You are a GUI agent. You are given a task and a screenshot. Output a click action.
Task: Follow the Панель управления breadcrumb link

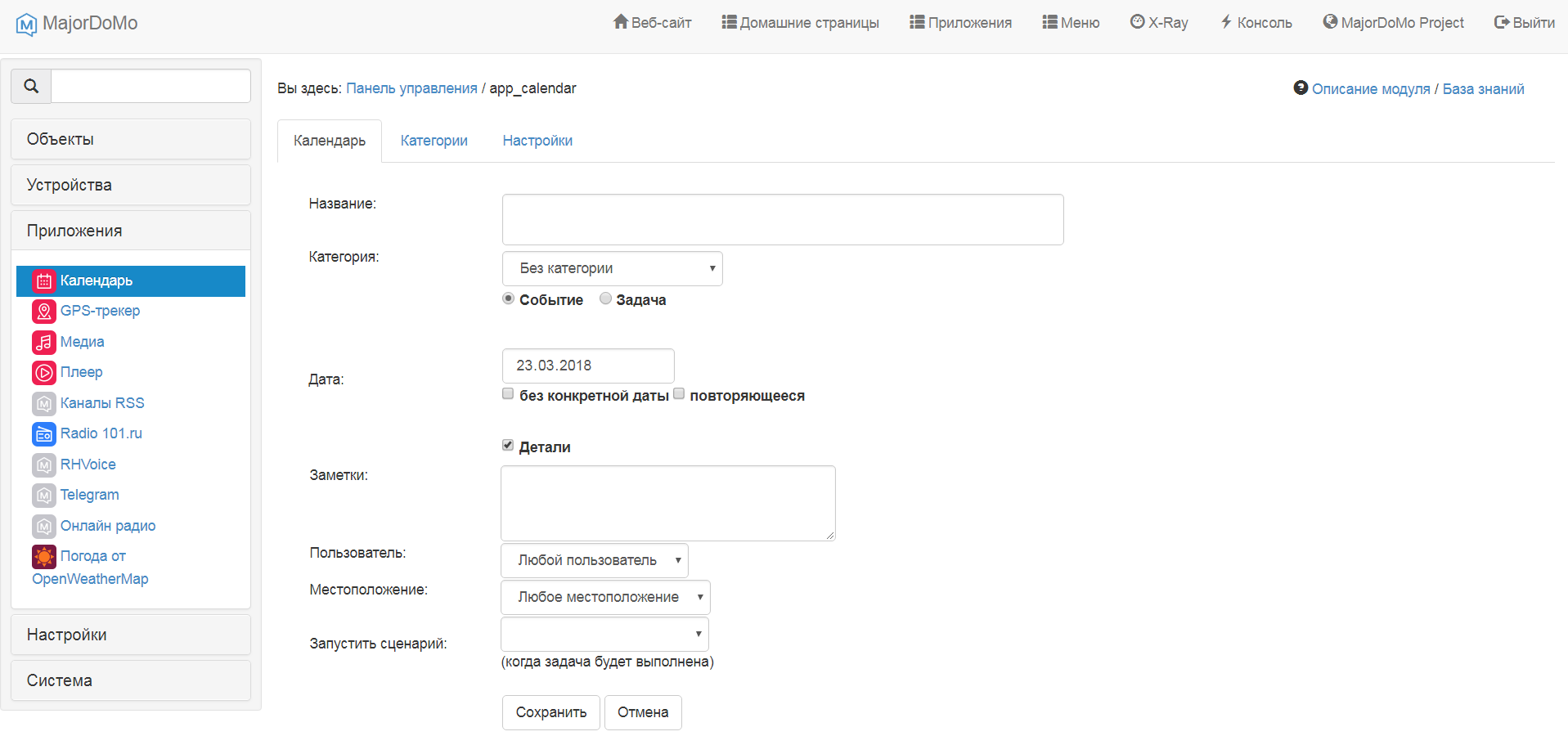pos(411,88)
